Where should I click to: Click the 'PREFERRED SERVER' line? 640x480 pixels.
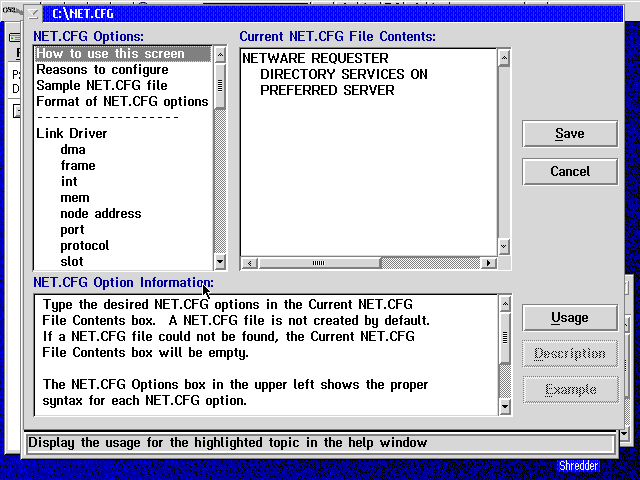pos(327,90)
